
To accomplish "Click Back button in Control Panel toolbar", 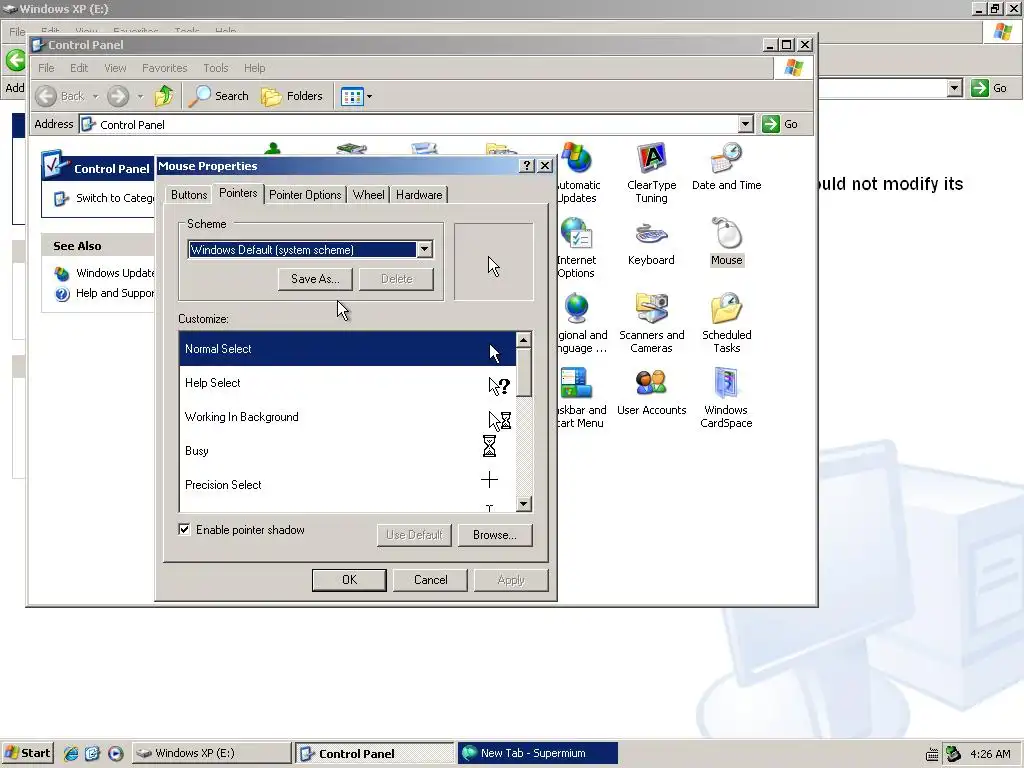I will click(x=60, y=96).
